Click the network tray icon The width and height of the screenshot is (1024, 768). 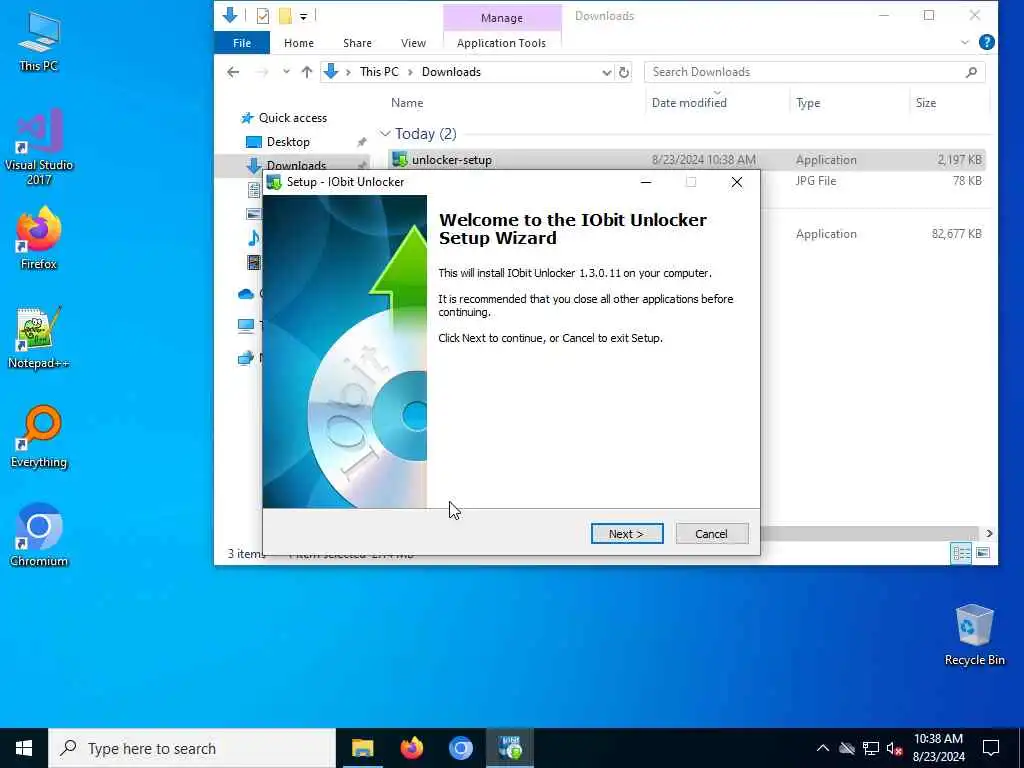(x=871, y=748)
